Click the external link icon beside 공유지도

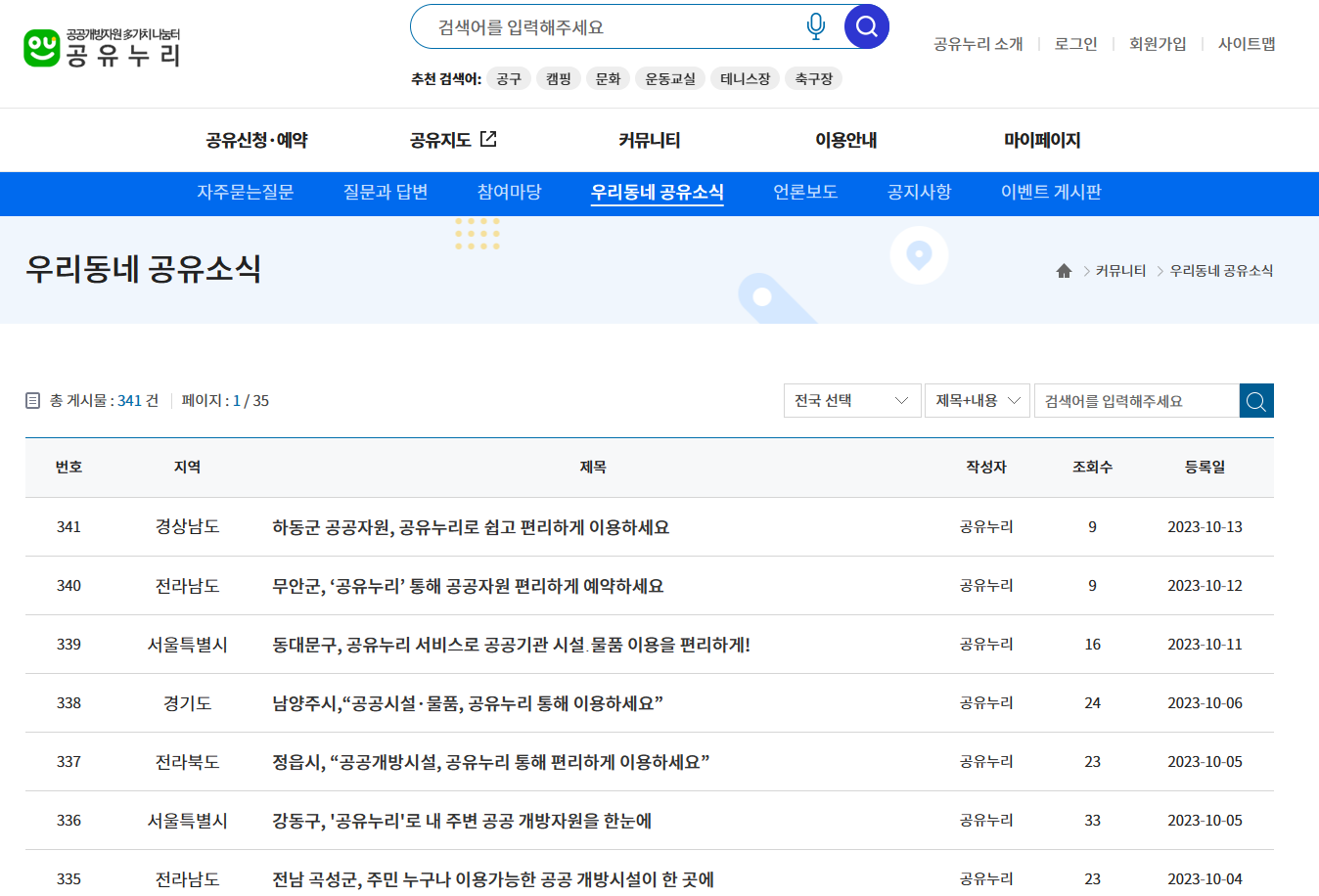coord(488,139)
